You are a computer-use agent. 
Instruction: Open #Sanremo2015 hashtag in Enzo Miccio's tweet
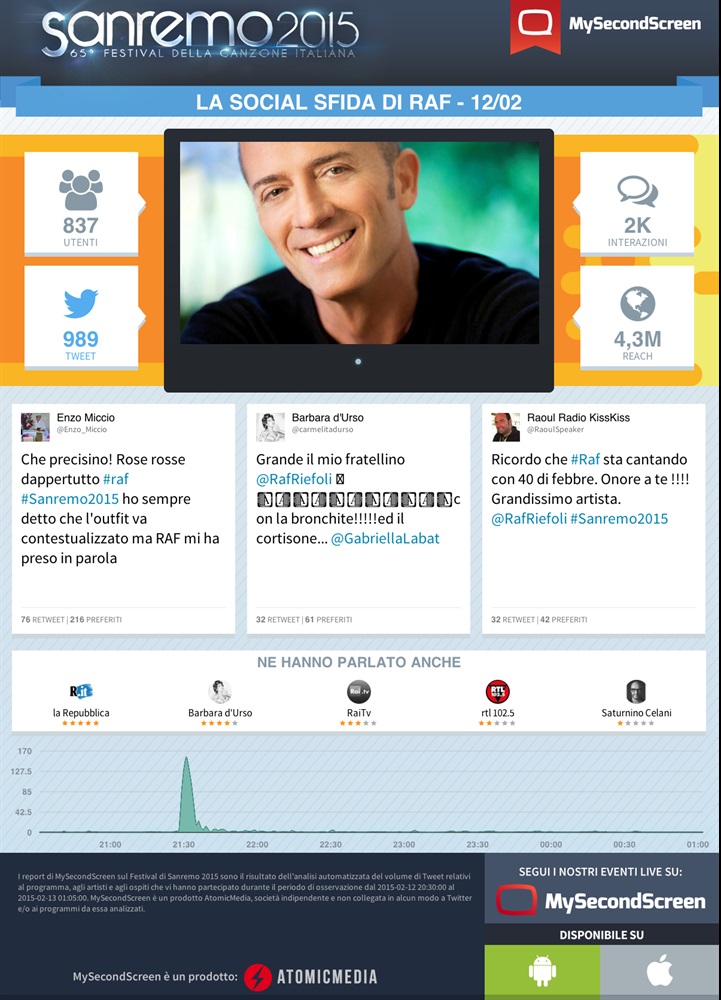click(x=70, y=499)
